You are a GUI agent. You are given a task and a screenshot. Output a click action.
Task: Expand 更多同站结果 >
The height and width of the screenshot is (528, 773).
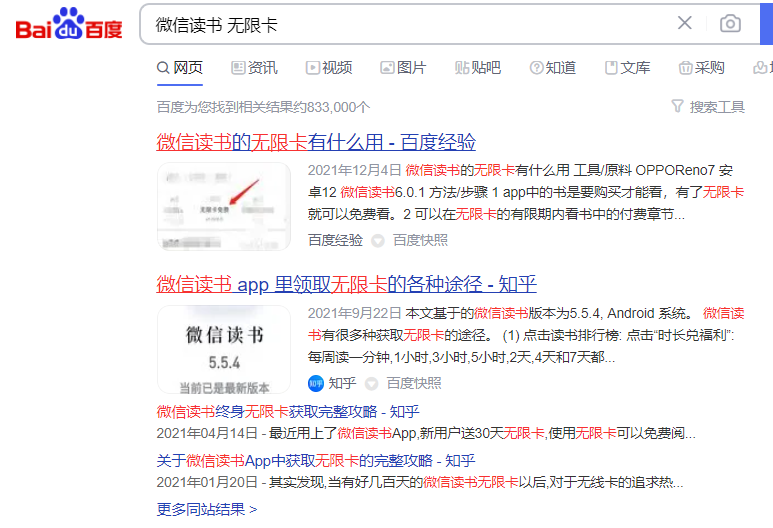point(207,509)
